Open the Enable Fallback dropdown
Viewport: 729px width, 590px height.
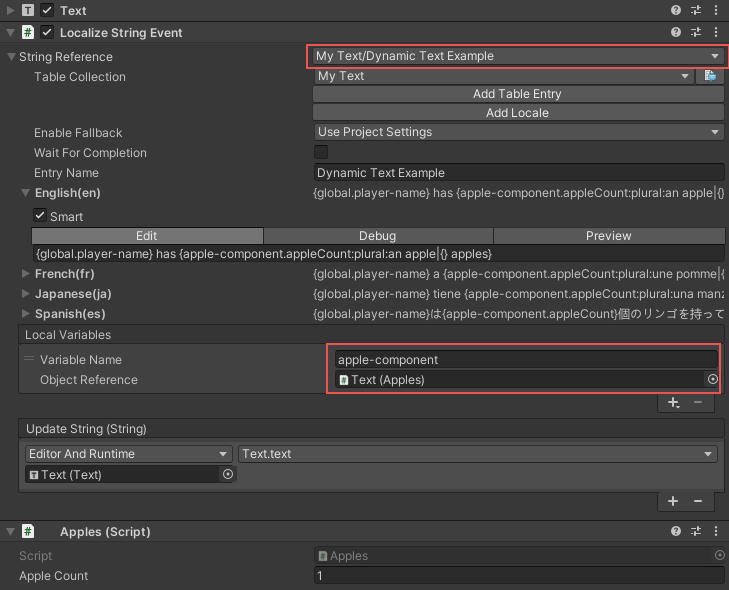click(518, 132)
